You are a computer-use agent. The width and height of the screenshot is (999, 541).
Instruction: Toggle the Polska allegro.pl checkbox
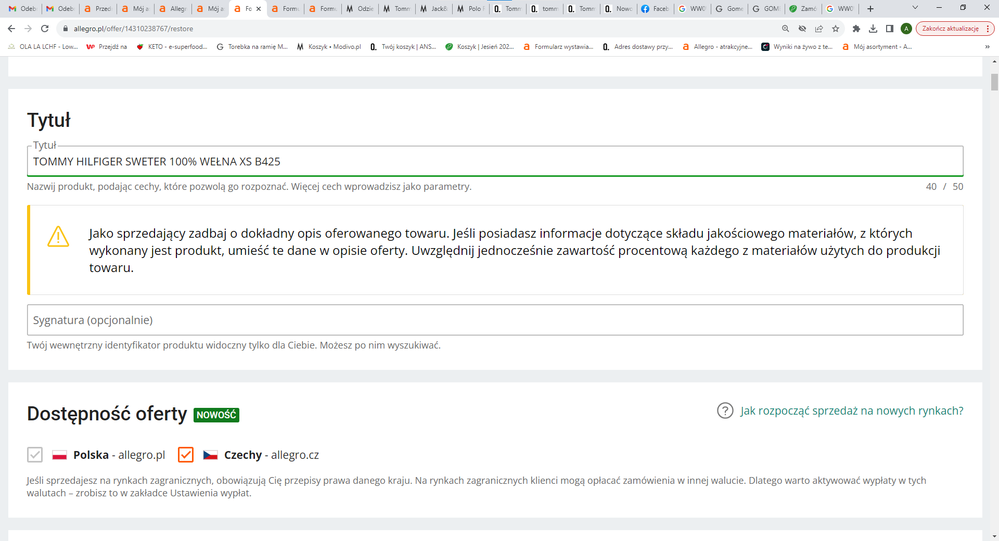pyautogui.click(x=34, y=454)
